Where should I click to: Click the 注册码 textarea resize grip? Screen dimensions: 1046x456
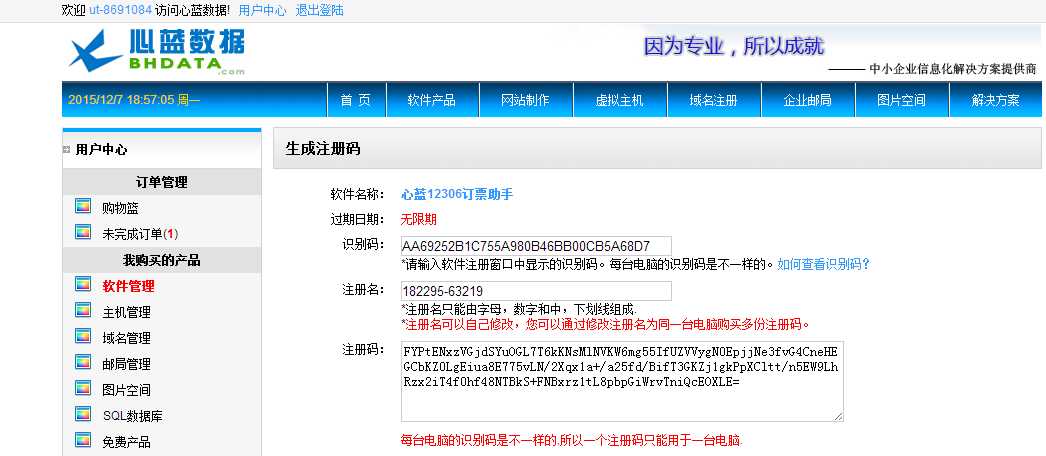click(x=837, y=416)
